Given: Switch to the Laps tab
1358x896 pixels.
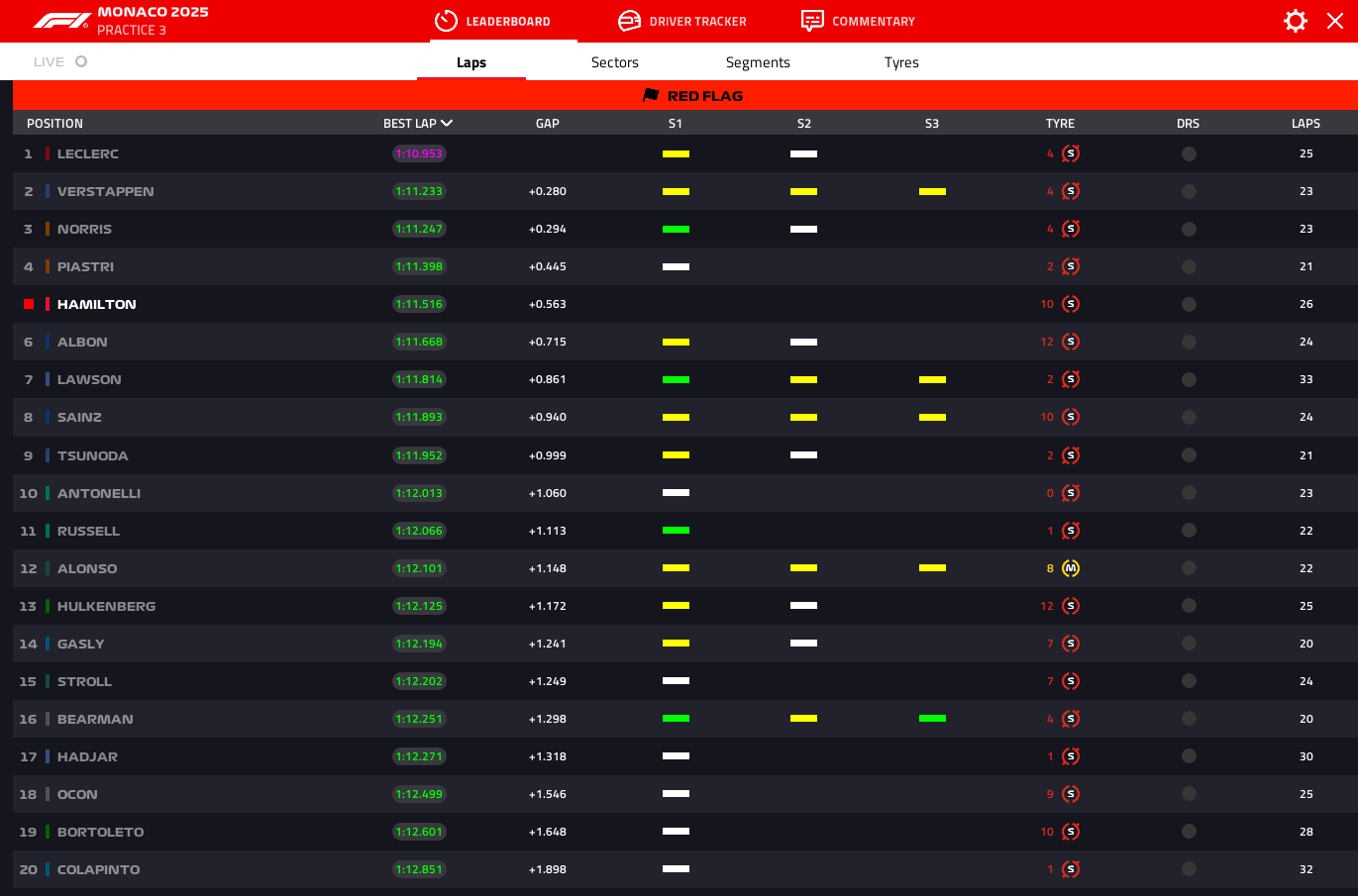Looking at the screenshot, I should pyautogui.click(x=471, y=62).
